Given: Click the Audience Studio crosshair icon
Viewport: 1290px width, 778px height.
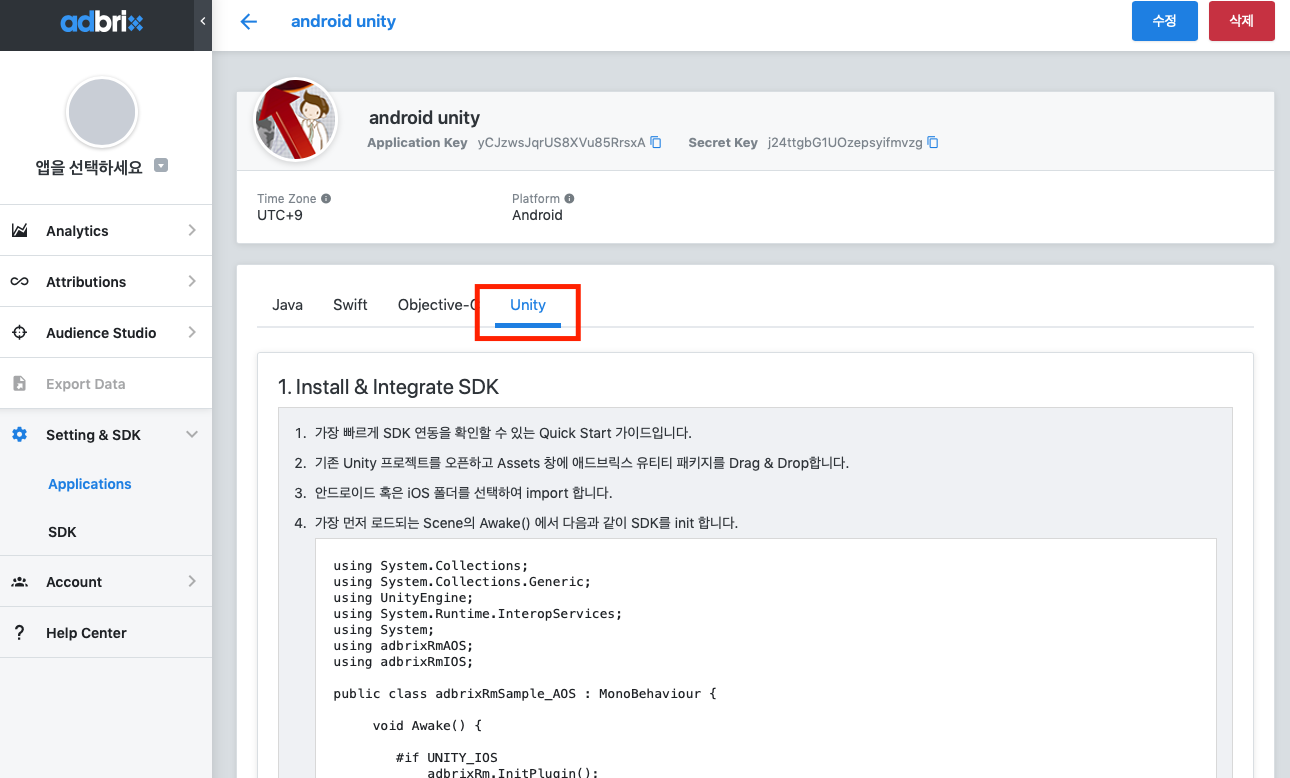Looking at the screenshot, I should [x=19, y=333].
